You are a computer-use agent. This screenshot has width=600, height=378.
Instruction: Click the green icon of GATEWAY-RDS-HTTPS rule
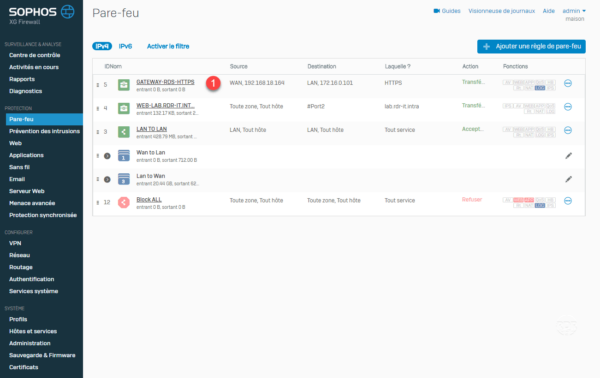click(x=124, y=85)
